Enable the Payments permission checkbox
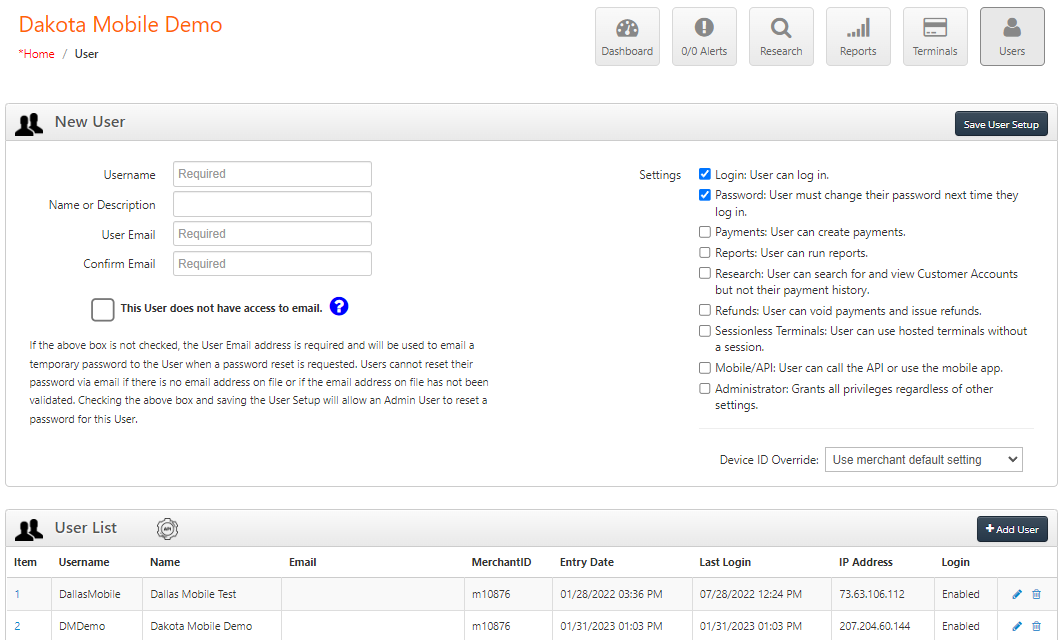The width and height of the screenshot is (1060, 640). click(705, 231)
